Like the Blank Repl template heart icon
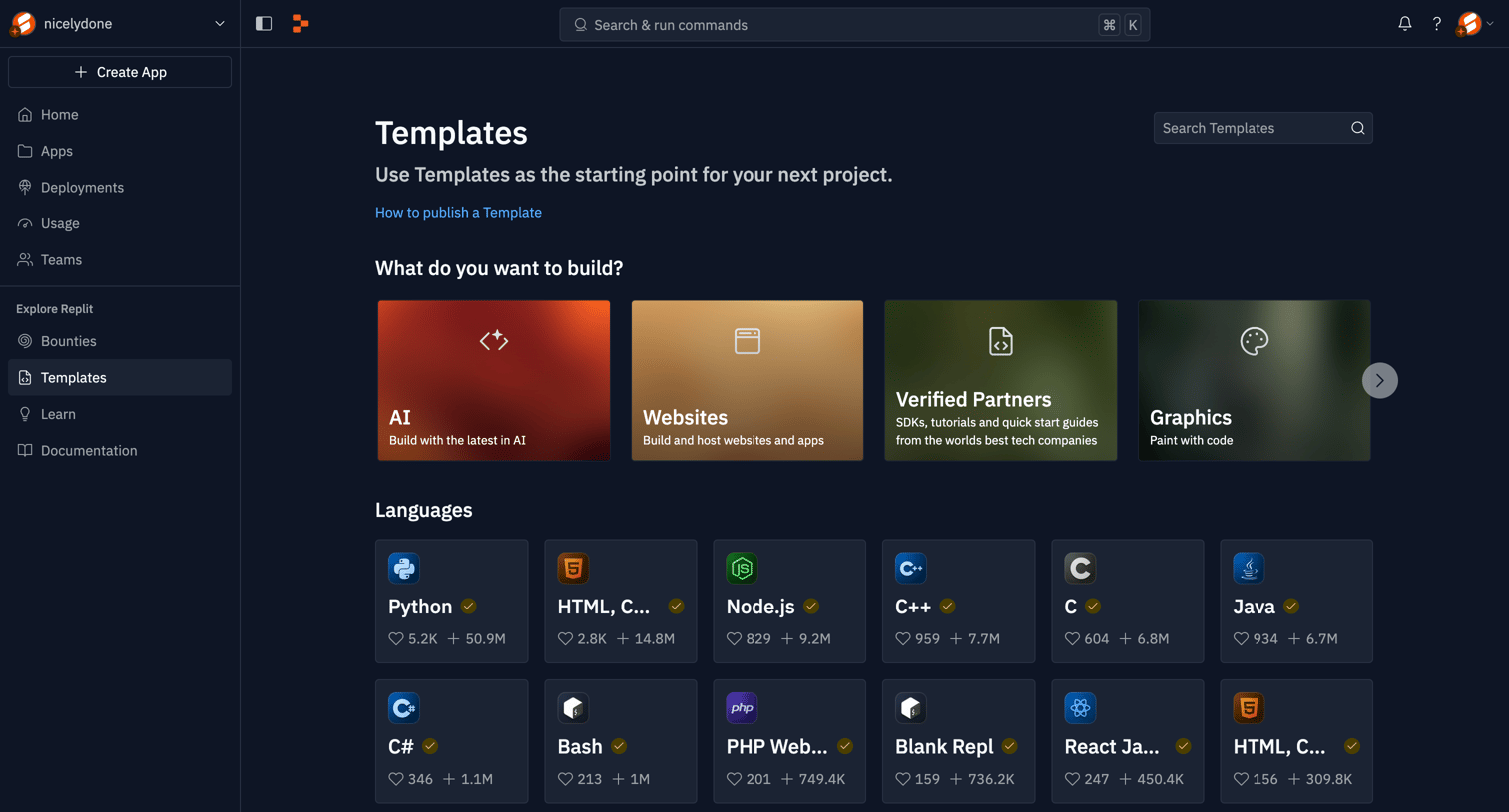Image resolution: width=1509 pixels, height=812 pixels. [903, 778]
